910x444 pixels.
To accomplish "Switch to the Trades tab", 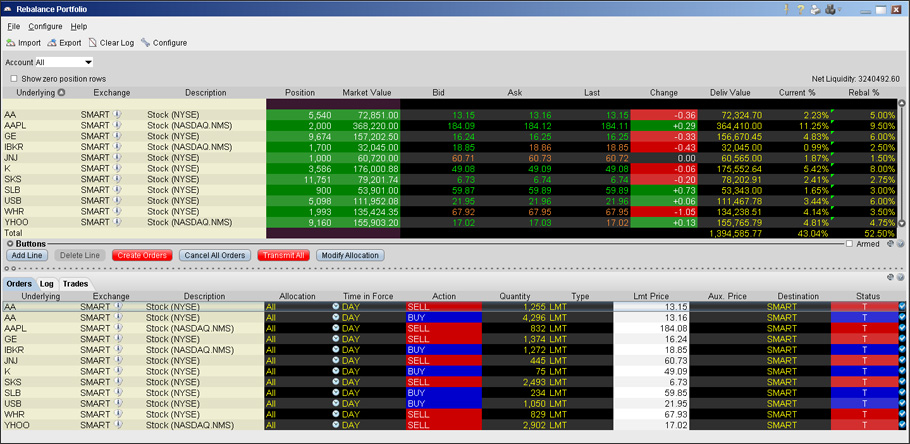I will (x=75, y=284).
